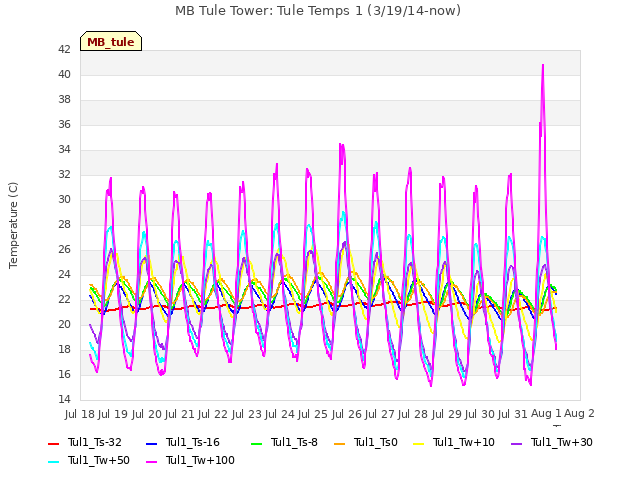Screen dimensions: 640x480
Task: Click the orange Tul1_Ts0 legend swatch
Action: pos(339,443)
